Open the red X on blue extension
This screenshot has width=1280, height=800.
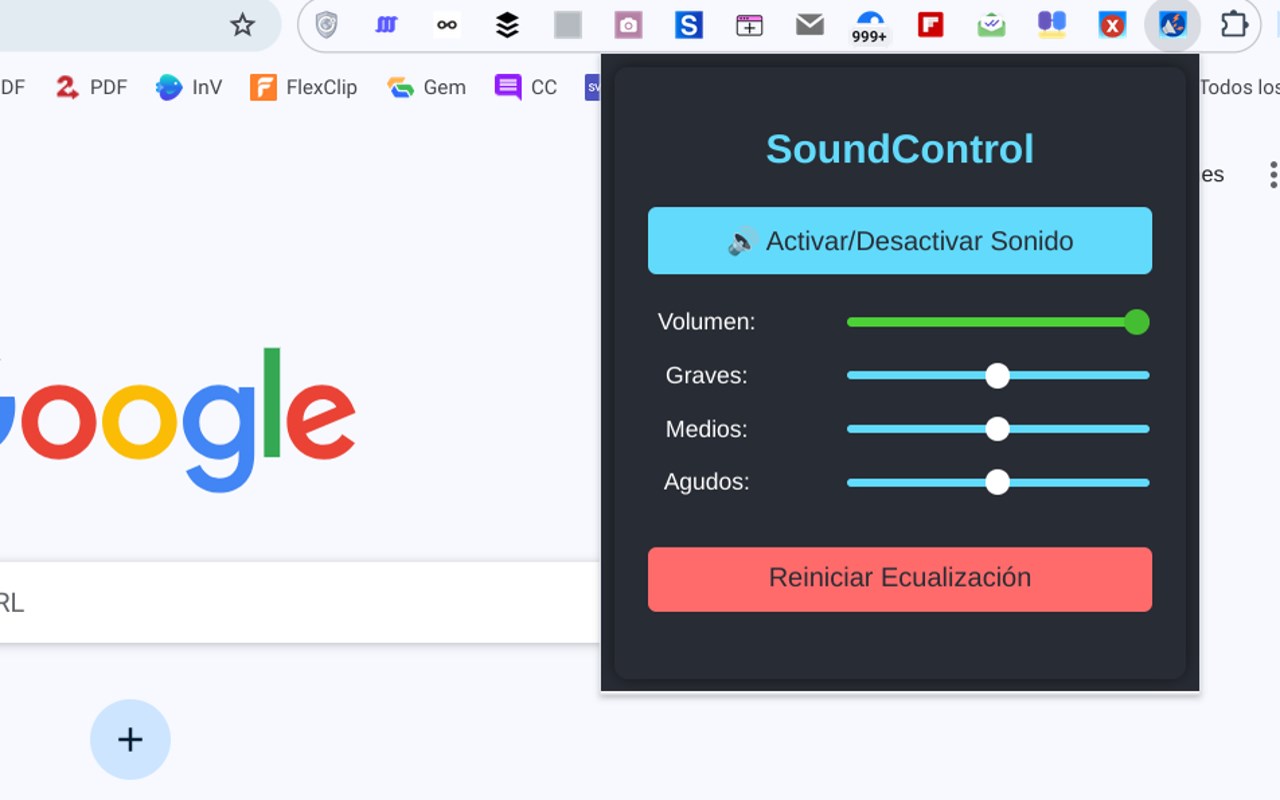1112,25
